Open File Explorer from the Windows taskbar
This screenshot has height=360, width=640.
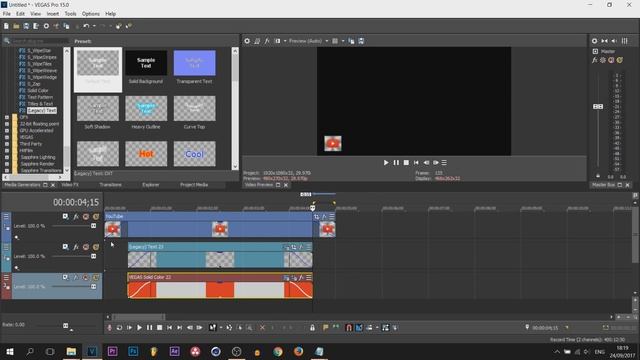coord(71,351)
